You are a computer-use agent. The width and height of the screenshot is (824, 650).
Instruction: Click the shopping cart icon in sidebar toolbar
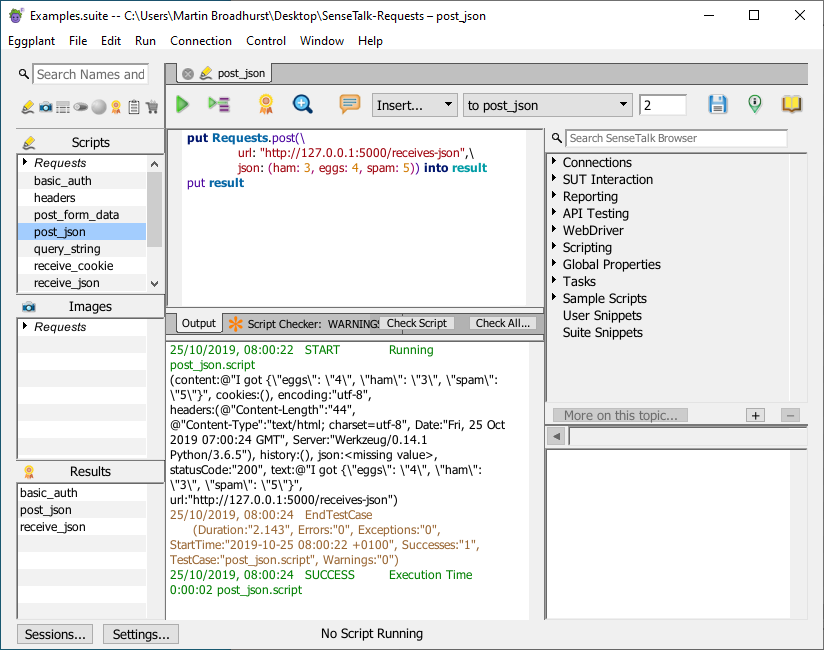click(152, 107)
